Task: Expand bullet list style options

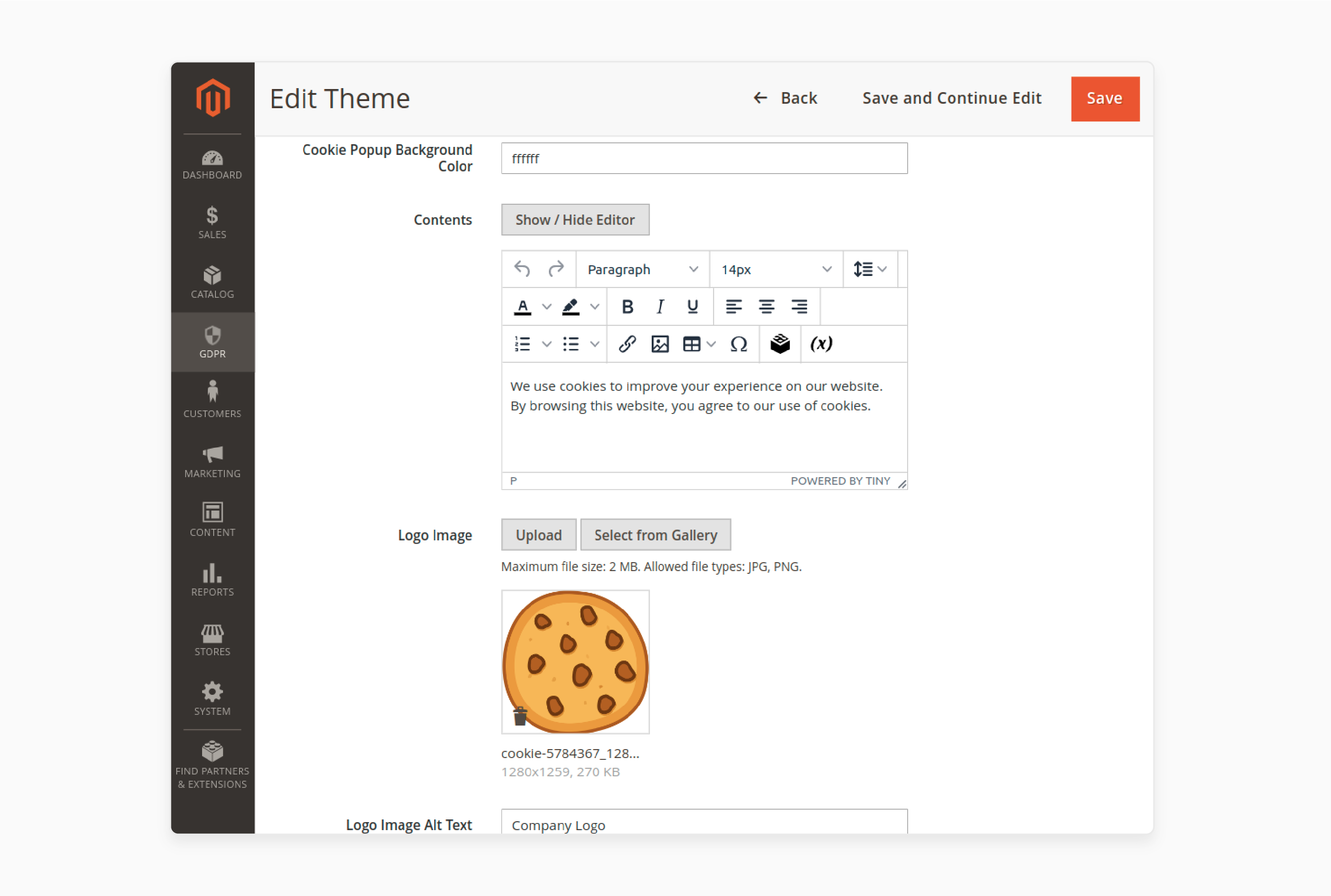Action: 594,344
